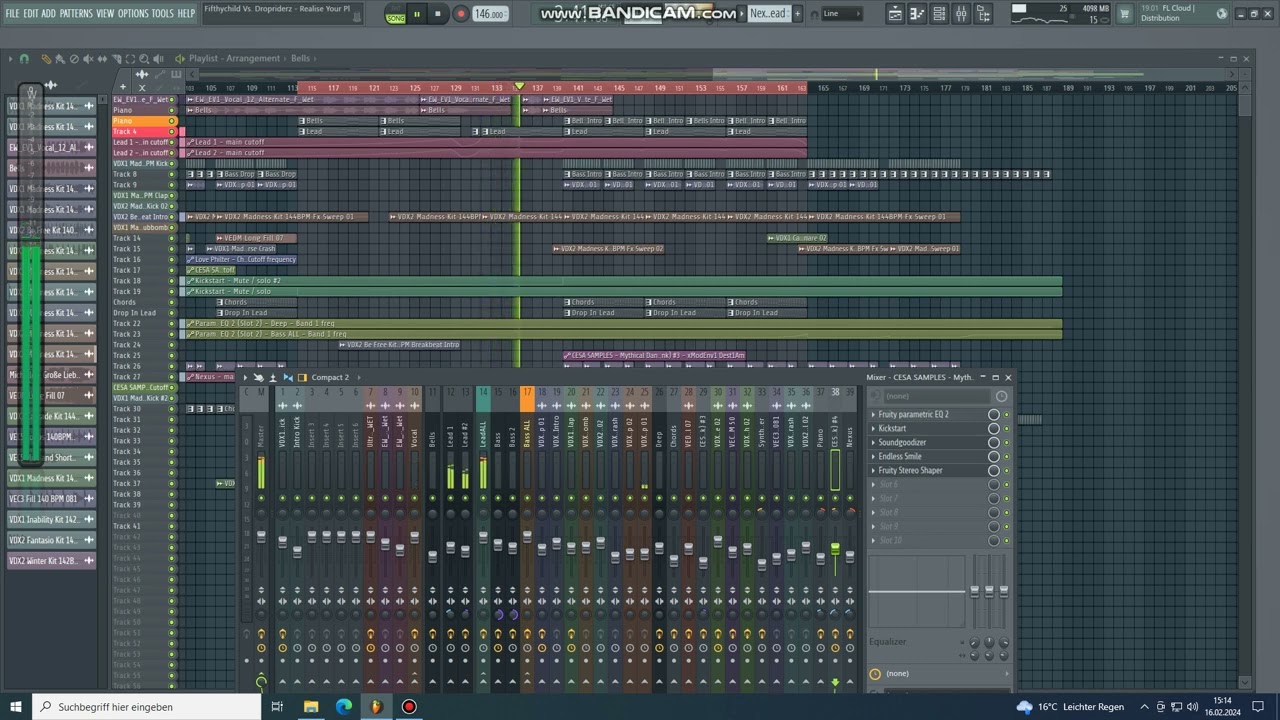The image size is (1280, 720).
Task: Open Microsoft Edge from the taskbar
Action: [343, 706]
